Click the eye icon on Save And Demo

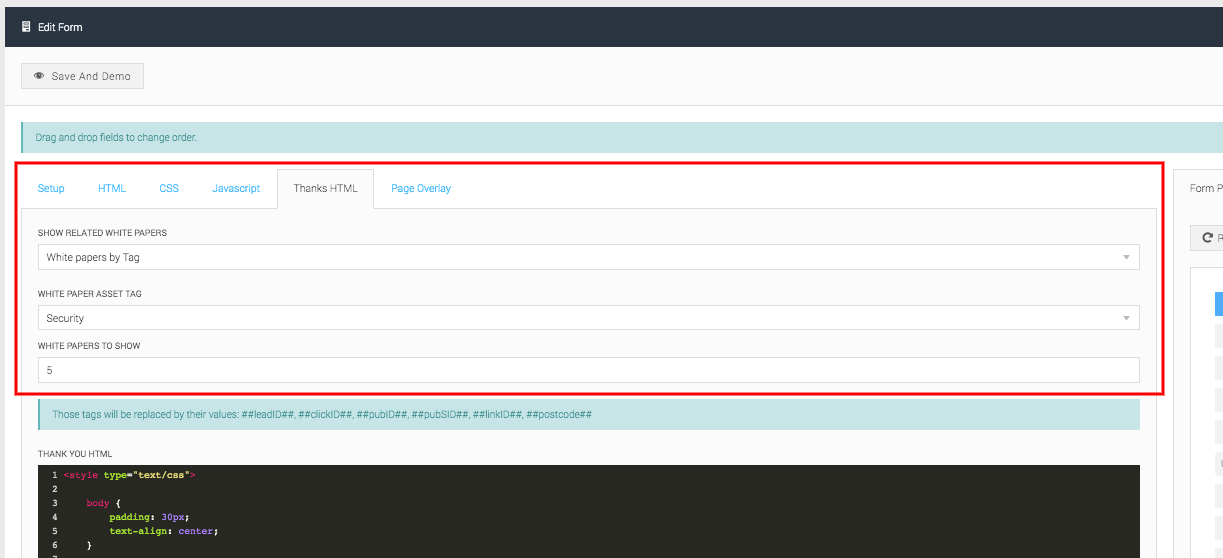(x=39, y=76)
